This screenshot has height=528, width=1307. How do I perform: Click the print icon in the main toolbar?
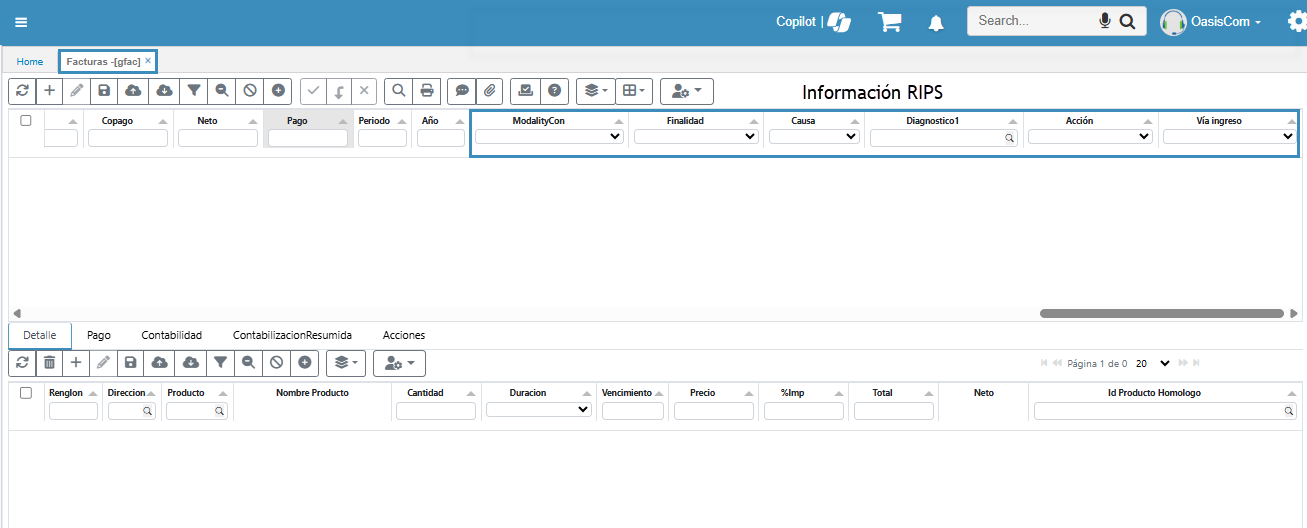point(427,91)
